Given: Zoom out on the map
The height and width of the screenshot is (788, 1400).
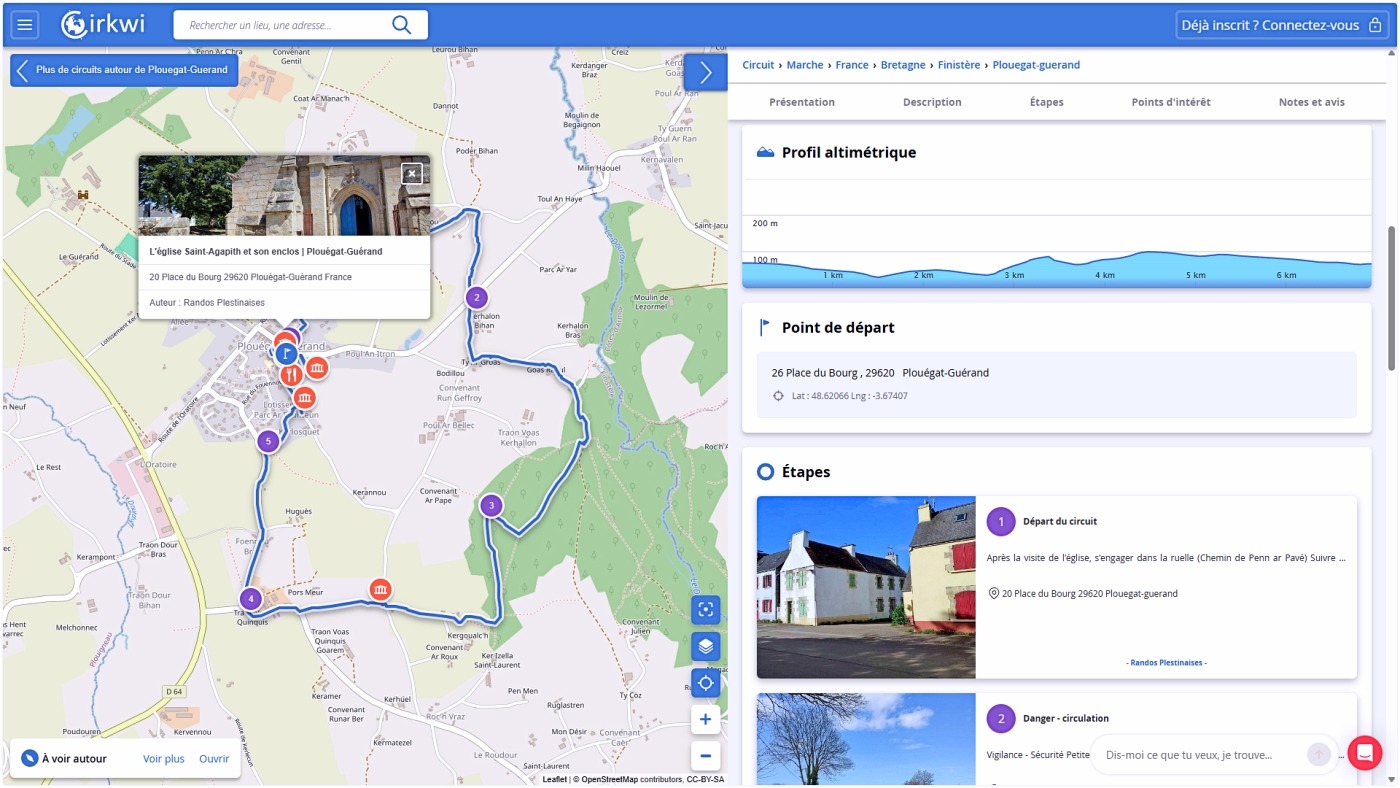Looking at the screenshot, I should [x=705, y=756].
